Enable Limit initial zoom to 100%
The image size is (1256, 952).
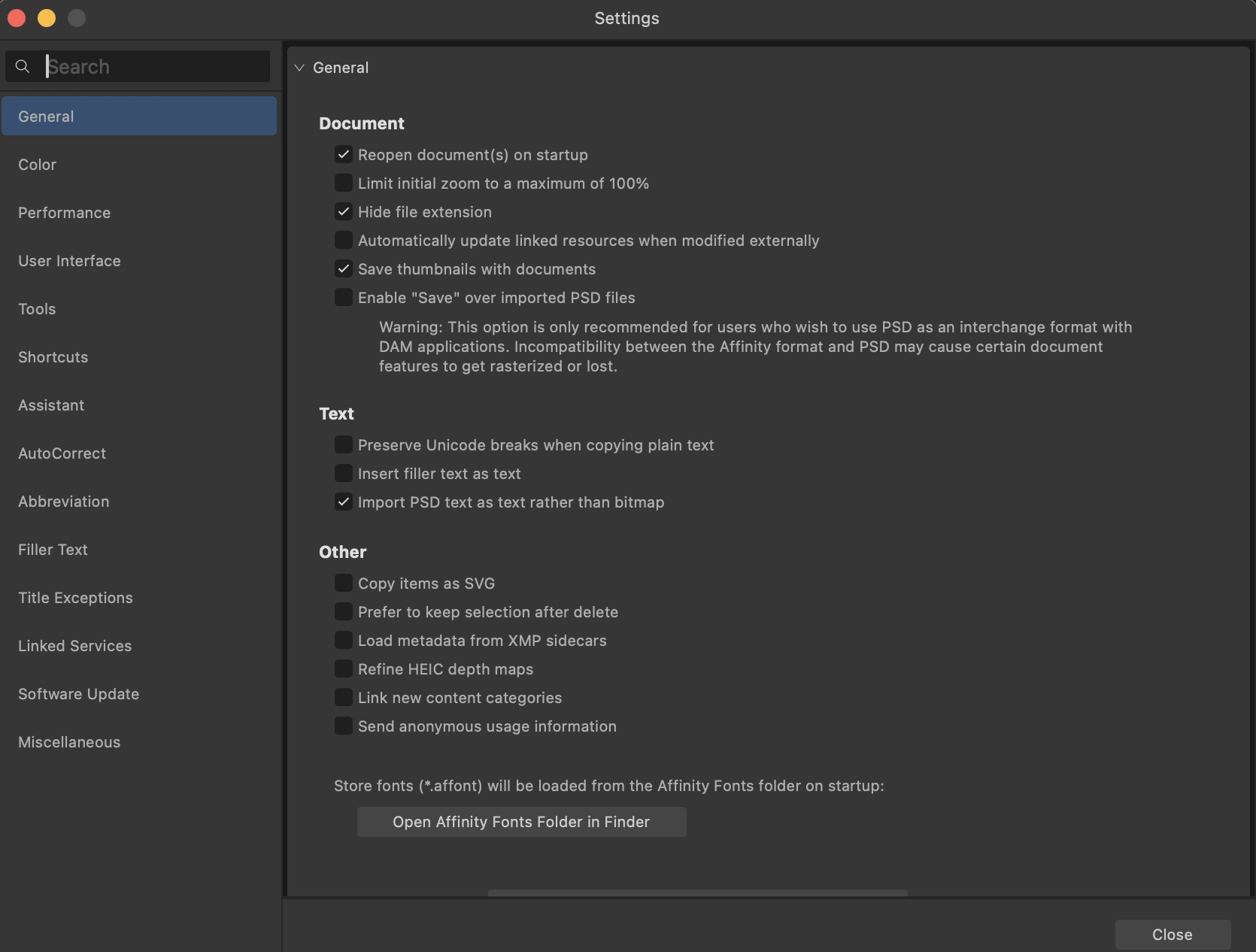pyautogui.click(x=344, y=183)
